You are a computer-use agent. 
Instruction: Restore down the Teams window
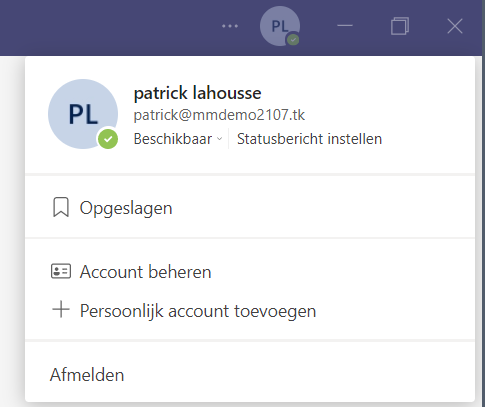click(x=400, y=26)
